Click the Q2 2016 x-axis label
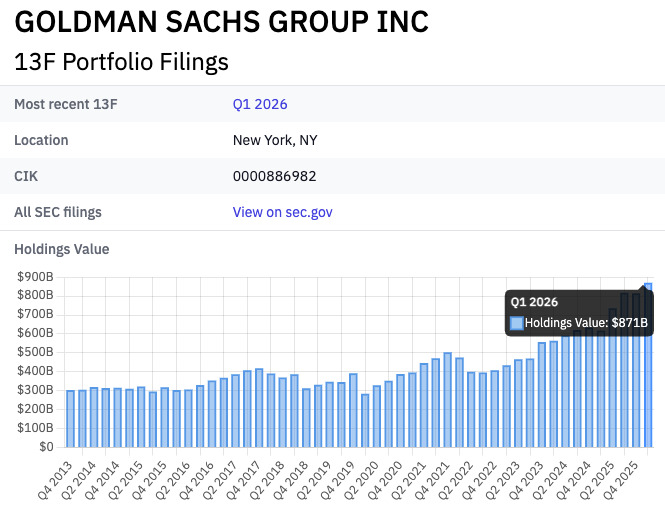The height and width of the screenshot is (515, 665). tap(173, 480)
